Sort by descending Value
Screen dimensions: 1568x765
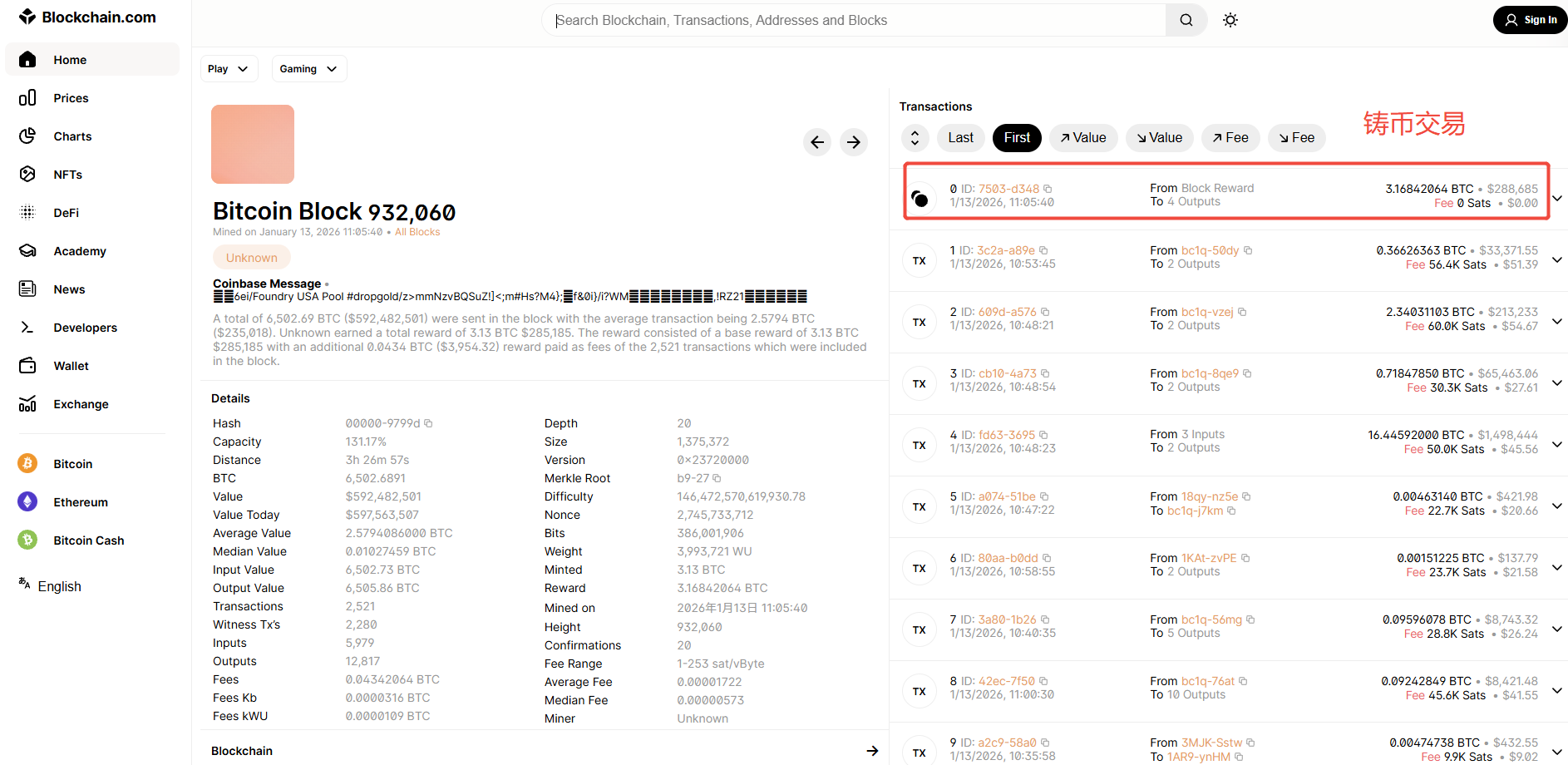[1160, 138]
